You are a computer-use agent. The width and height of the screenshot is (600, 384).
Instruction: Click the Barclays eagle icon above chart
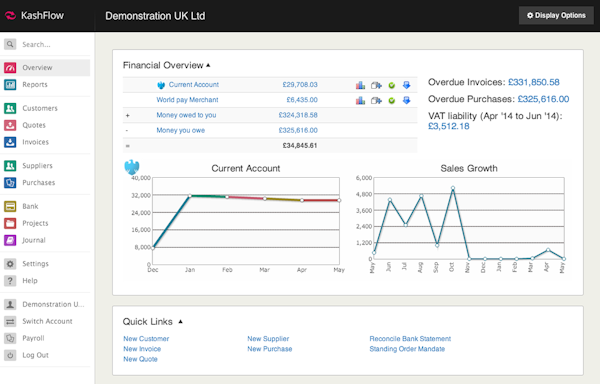pos(132,167)
